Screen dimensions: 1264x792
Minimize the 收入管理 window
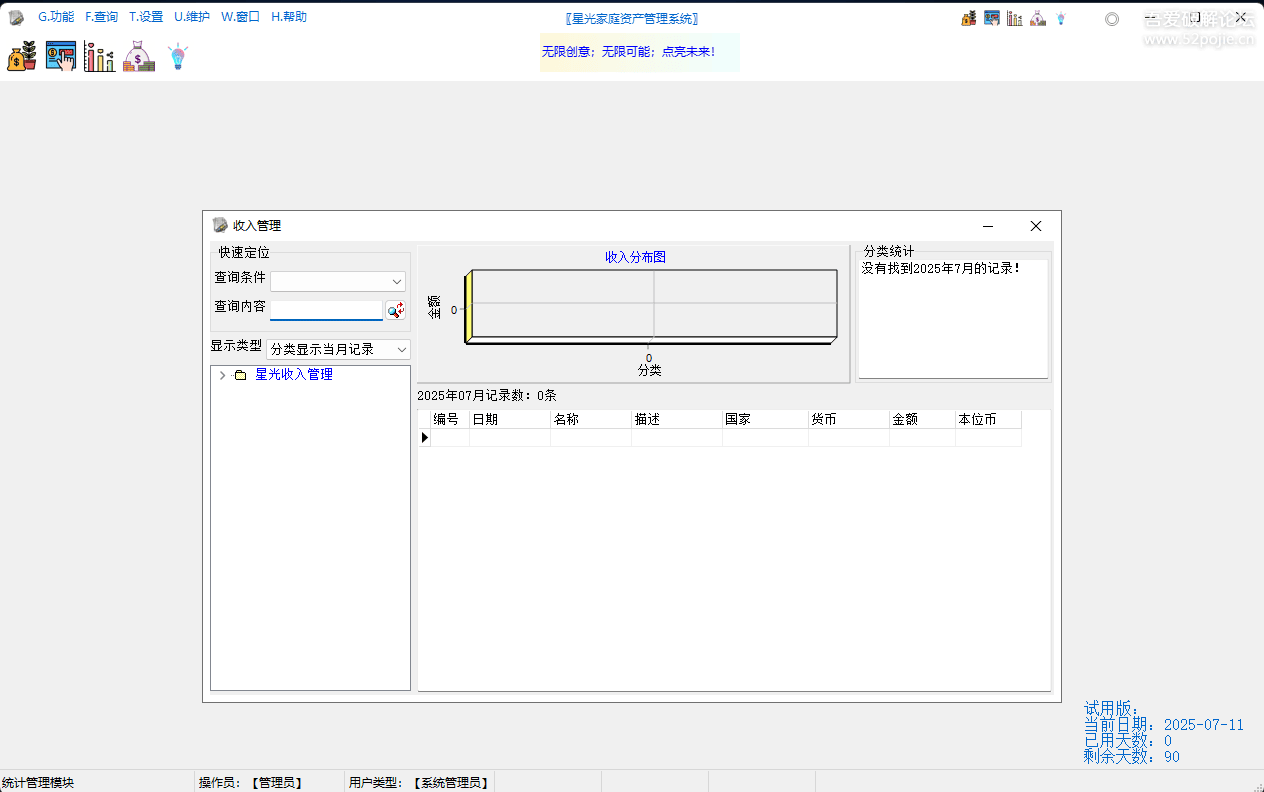(x=987, y=226)
